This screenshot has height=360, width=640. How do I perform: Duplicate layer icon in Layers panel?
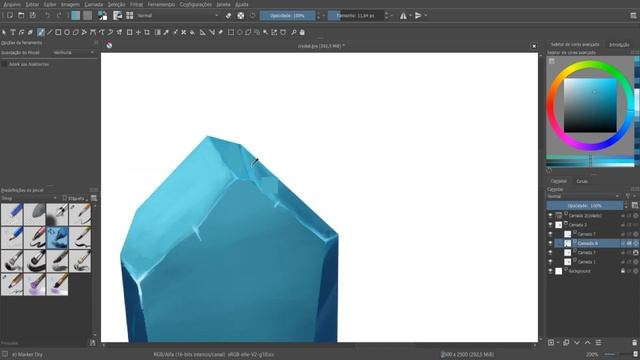tap(566, 342)
